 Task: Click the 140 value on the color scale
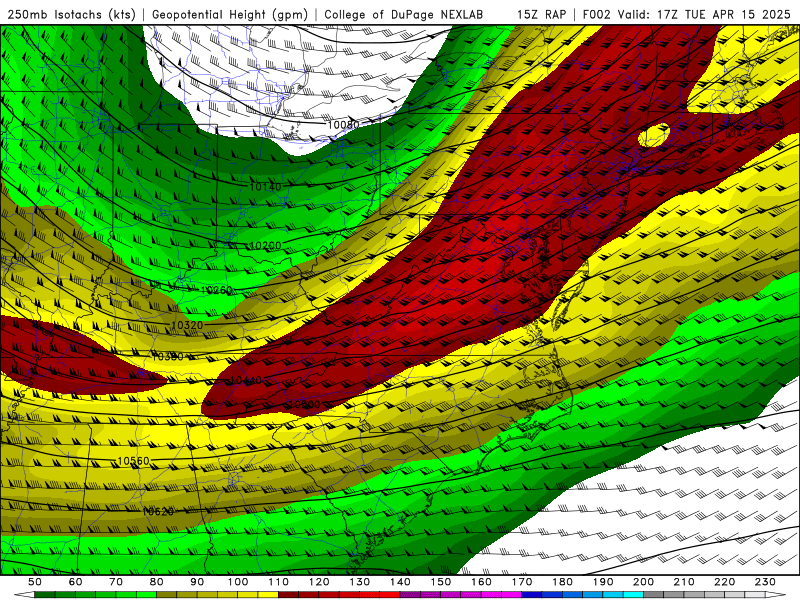click(401, 582)
